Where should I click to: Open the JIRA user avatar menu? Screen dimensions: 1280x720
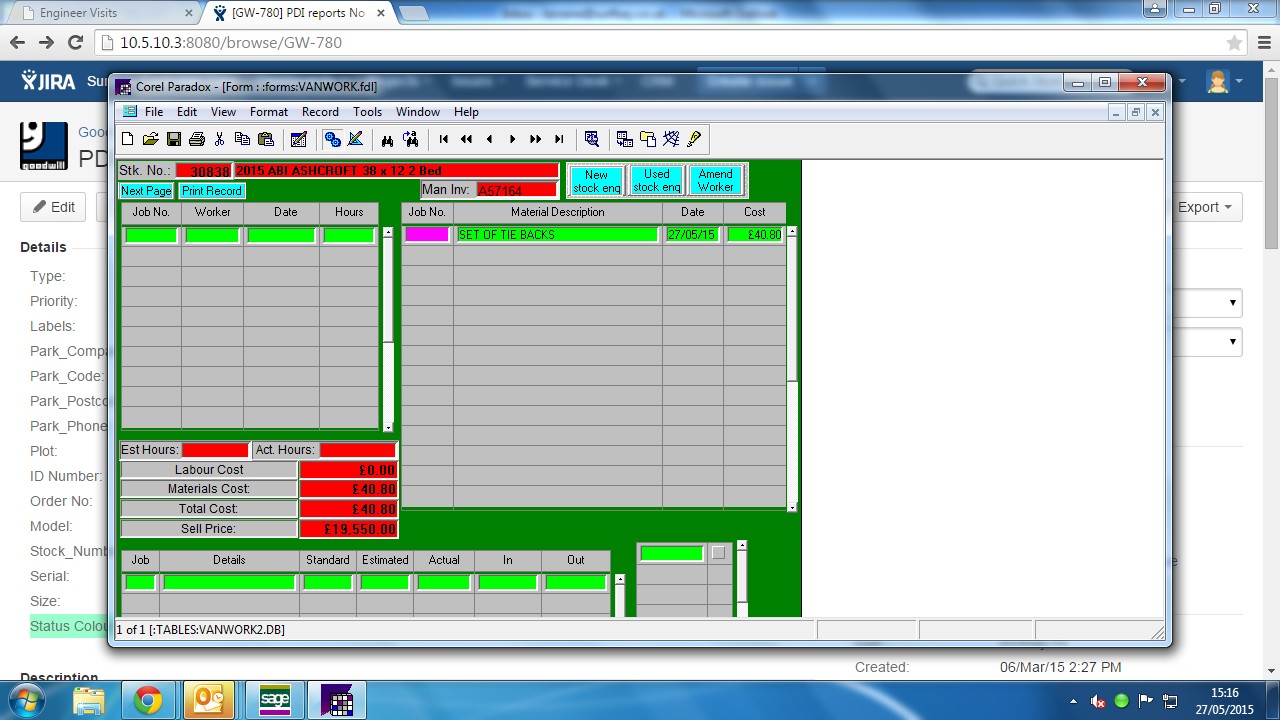(x=1224, y=82)
